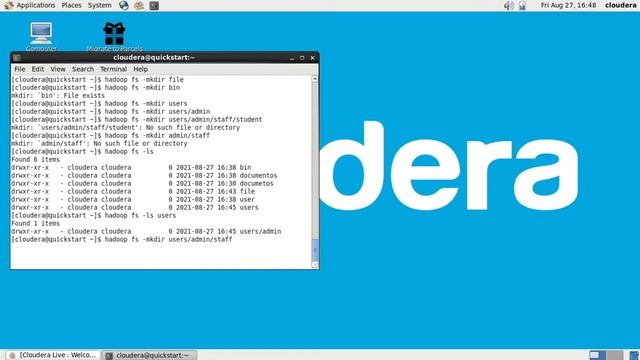Click the 'bin: File exists' error line

coord(58,96)
